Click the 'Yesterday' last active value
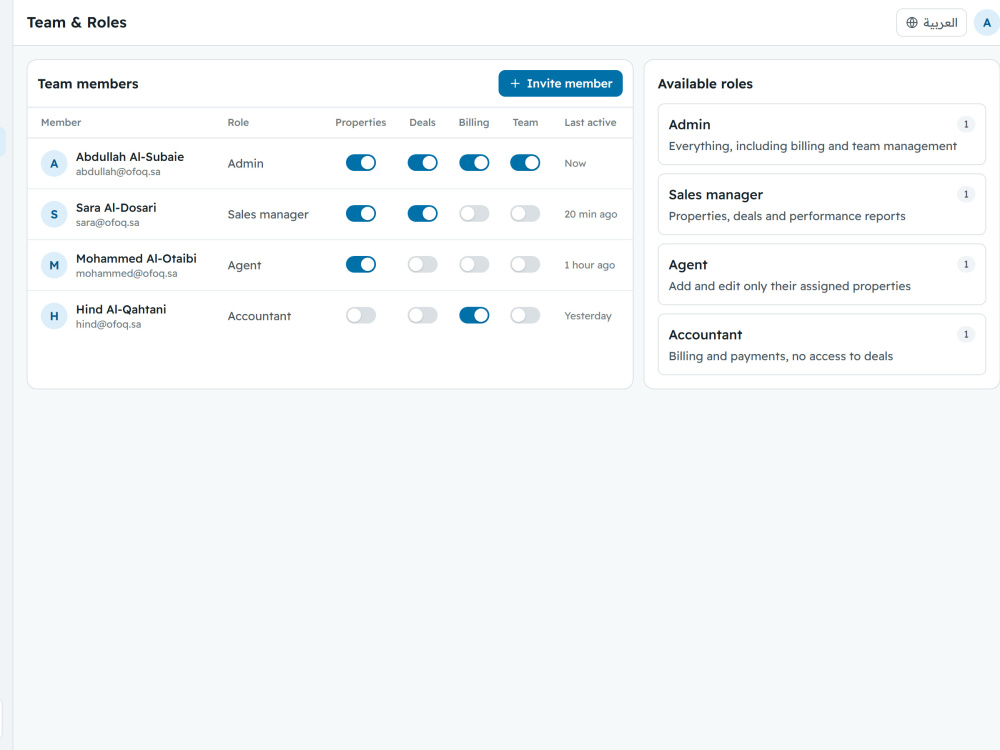The height and width of the screenshot is (750, 1000). [588, 316]
